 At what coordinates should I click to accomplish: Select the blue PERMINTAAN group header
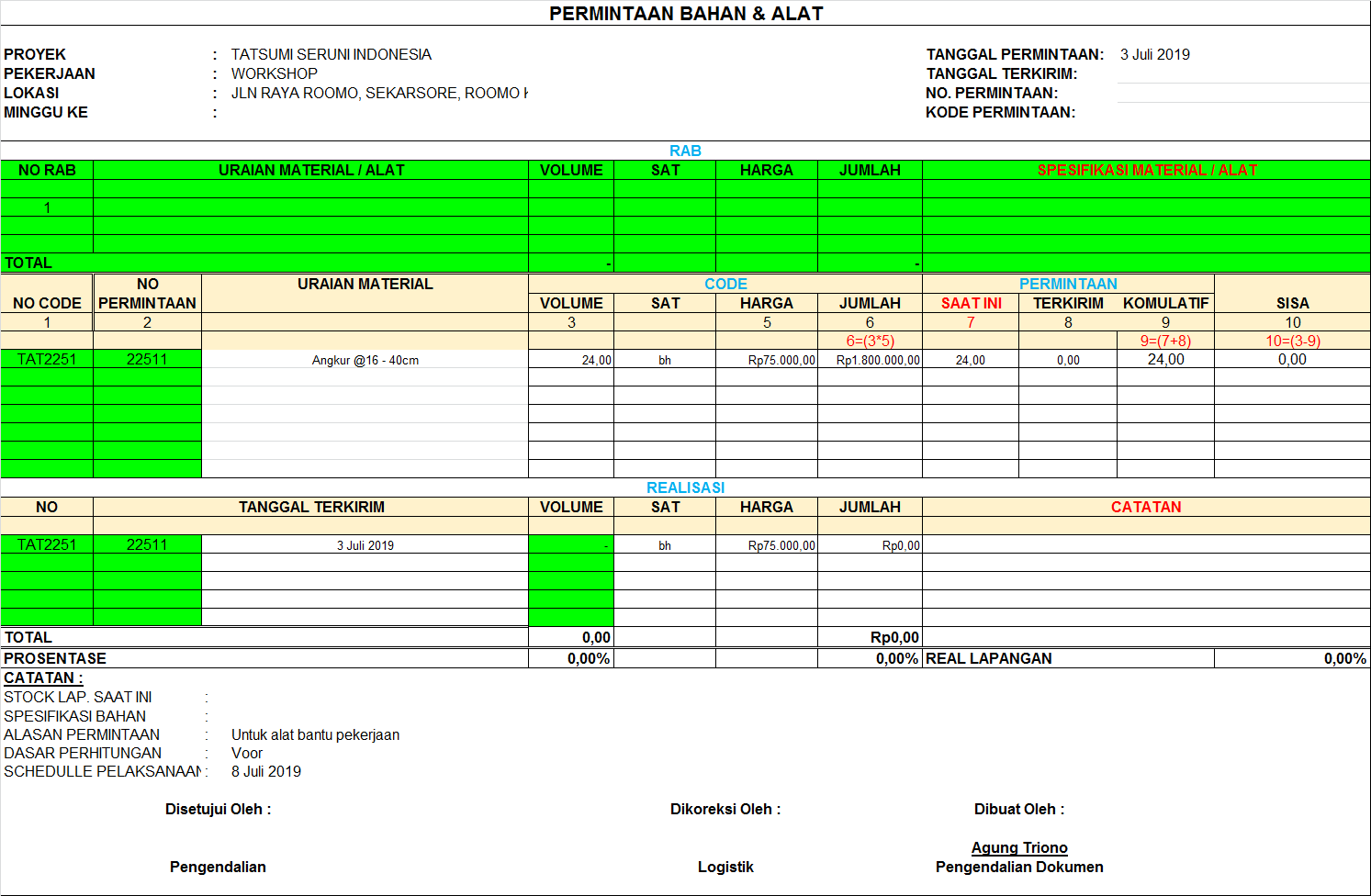coord(1068,284)
